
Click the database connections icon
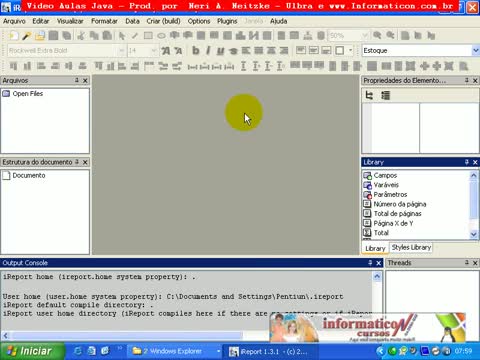[x=321, y=36]
